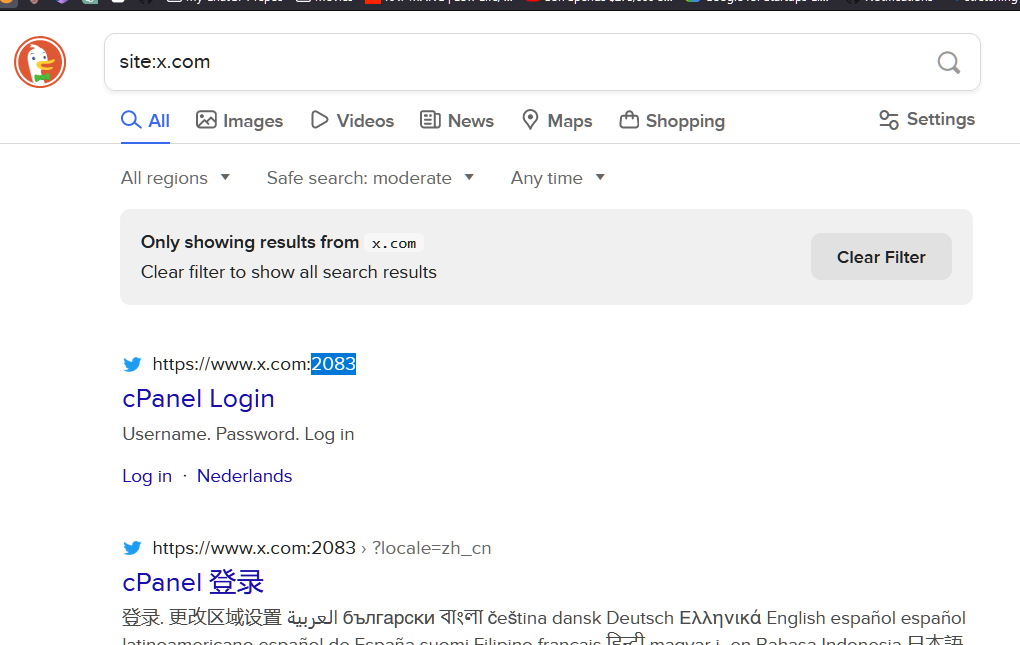Viewport: 1020px width, 645px height.
Task: Open the Log in sitelink
Action: coord(147,476)
